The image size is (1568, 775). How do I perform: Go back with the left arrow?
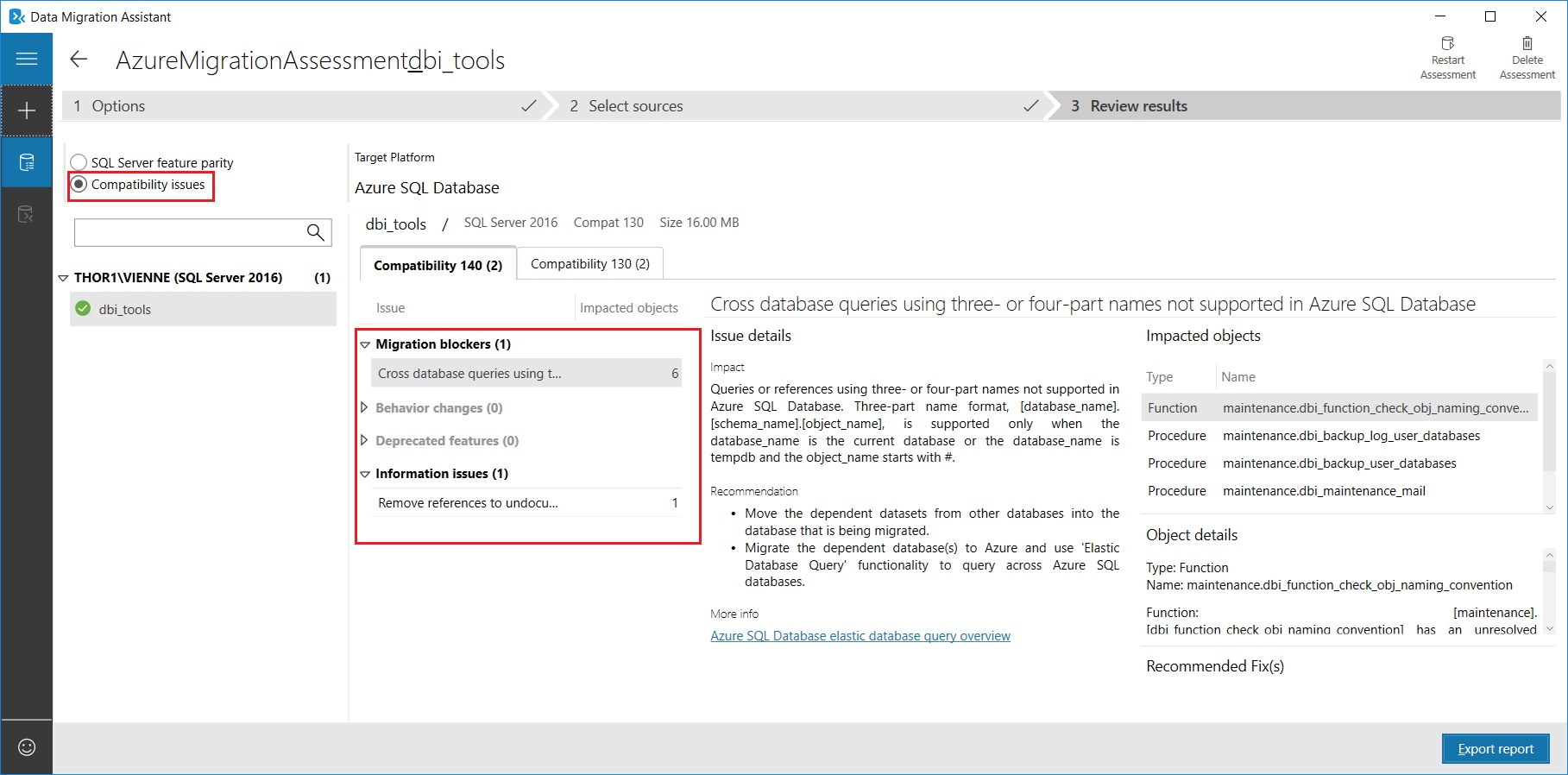(79, 59)
